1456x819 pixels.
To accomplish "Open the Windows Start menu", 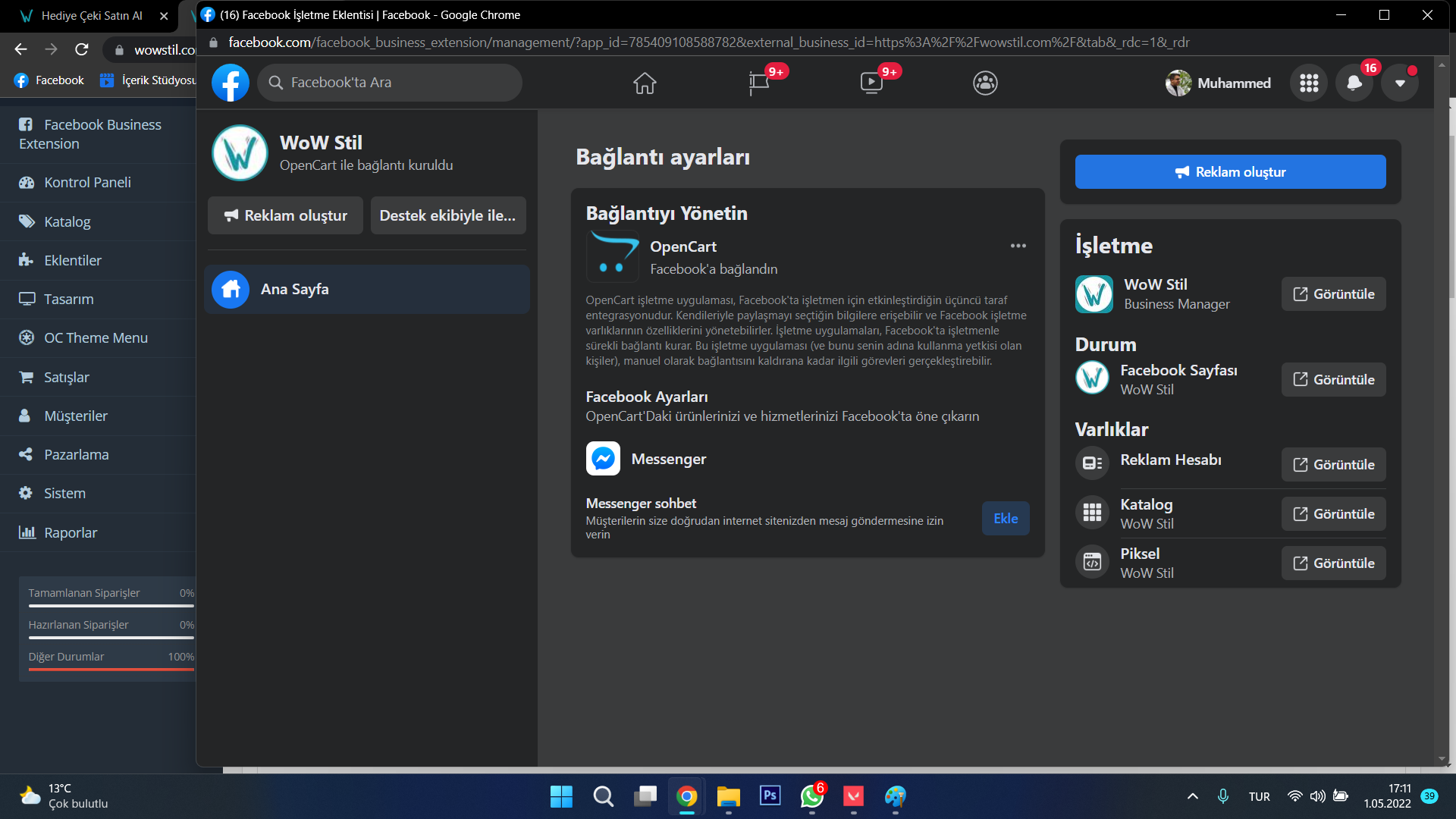I will [x=561, y=796].
